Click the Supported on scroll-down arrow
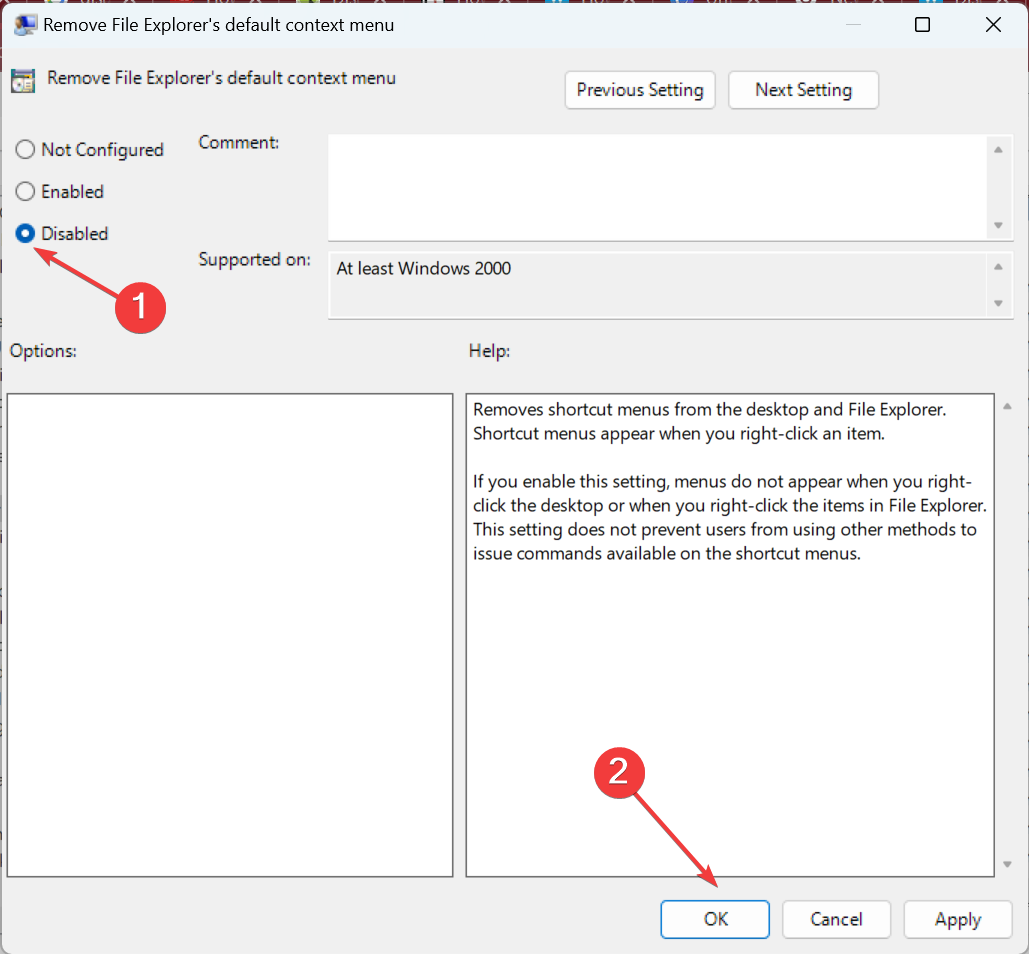This screenshot has height=954, width=1029. [x=998, y=303]
